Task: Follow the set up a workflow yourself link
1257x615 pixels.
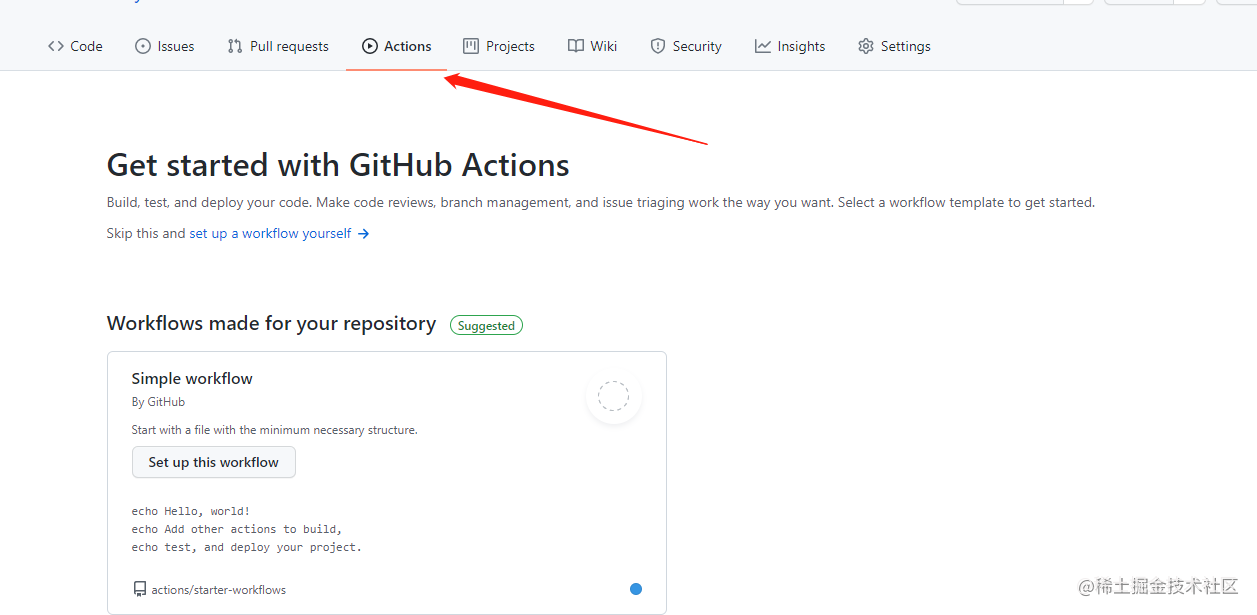Action: point(271,233)
